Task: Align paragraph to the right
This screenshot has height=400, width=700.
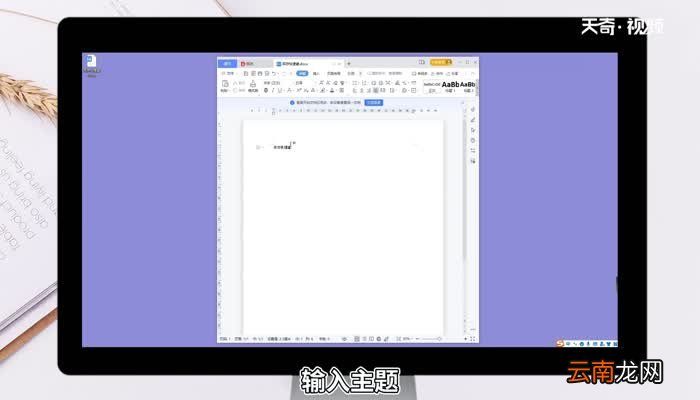Action: [369, 91]
